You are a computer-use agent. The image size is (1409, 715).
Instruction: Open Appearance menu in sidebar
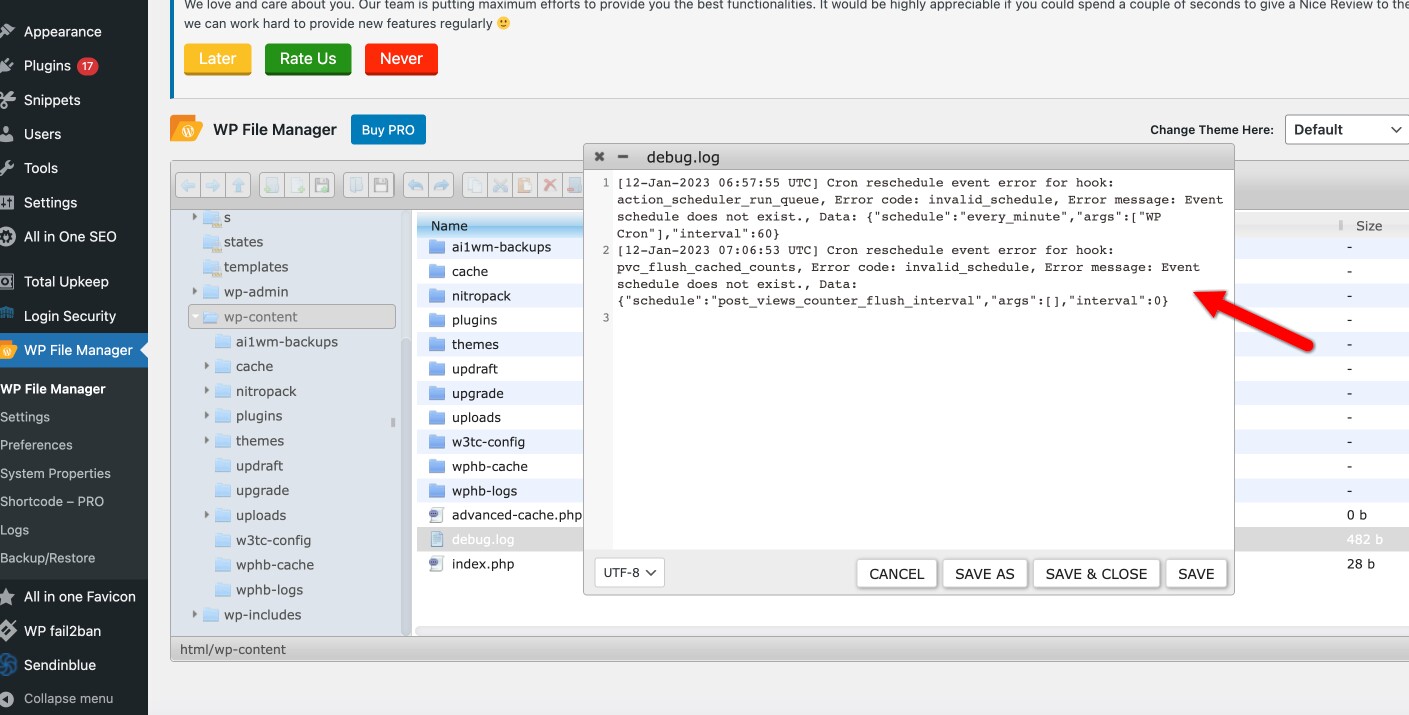[x=62, y=32]
